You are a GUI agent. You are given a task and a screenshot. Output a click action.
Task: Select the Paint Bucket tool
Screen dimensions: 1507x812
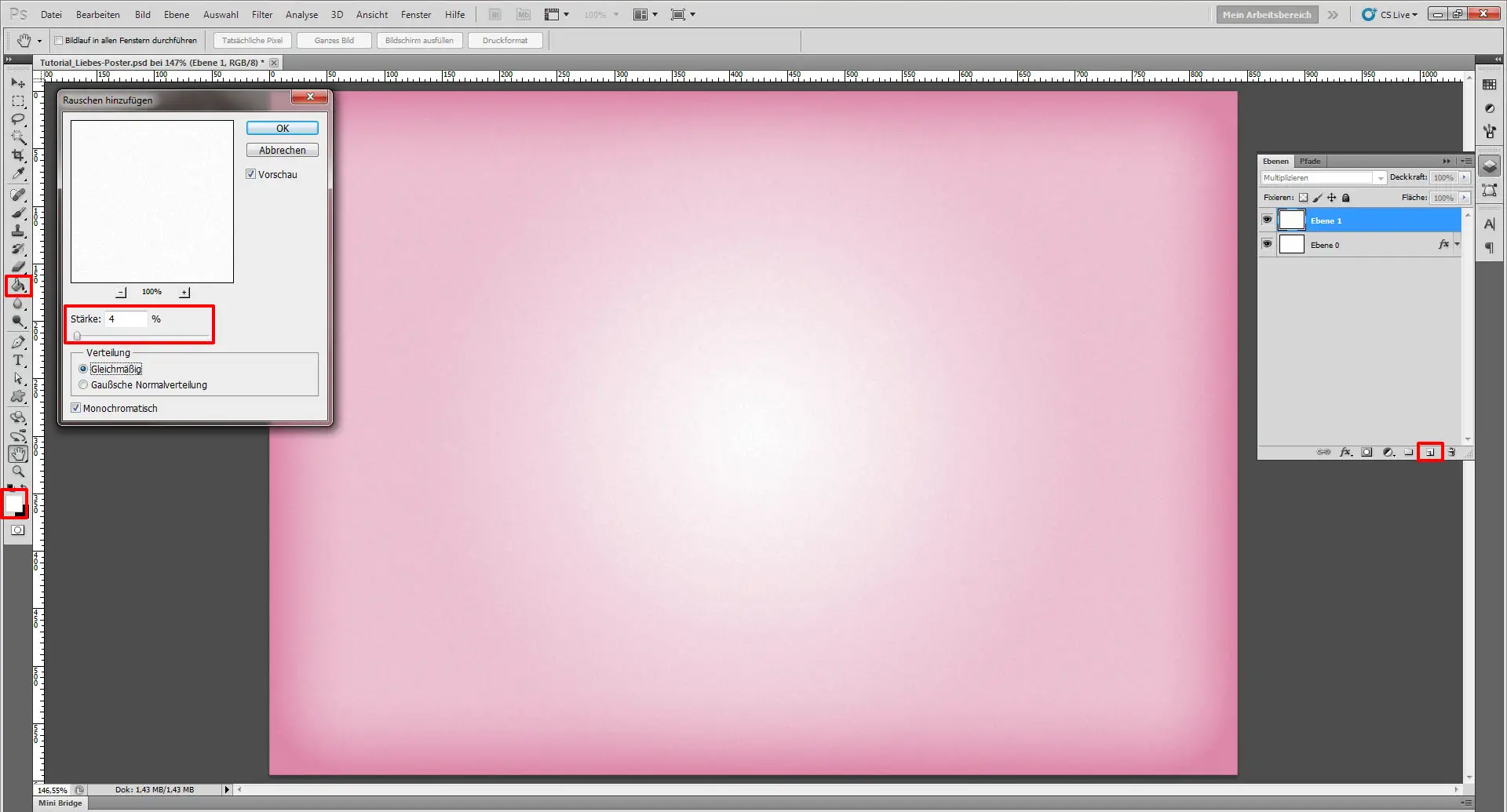point(19,286)
